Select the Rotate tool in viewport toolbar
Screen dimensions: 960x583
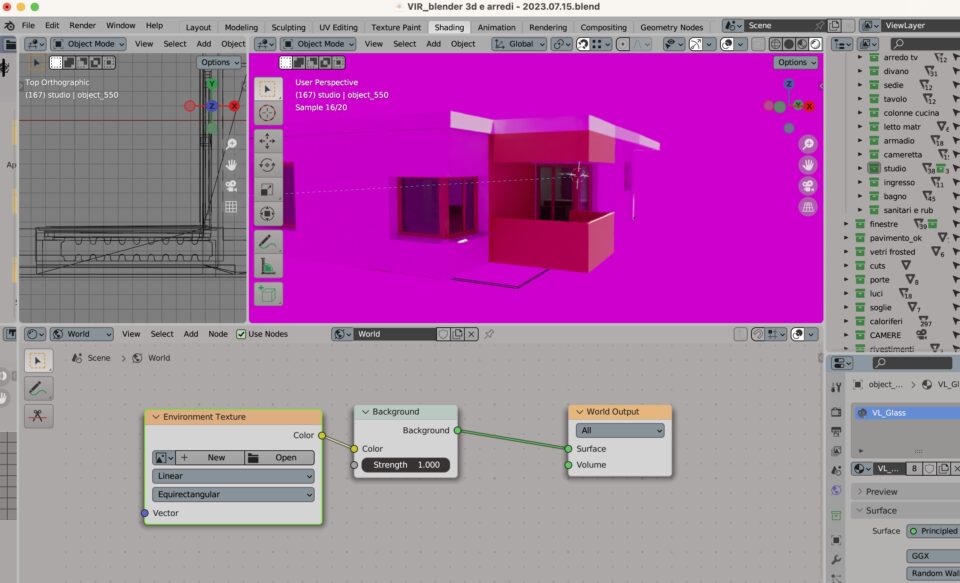click(x=267, y=165)
